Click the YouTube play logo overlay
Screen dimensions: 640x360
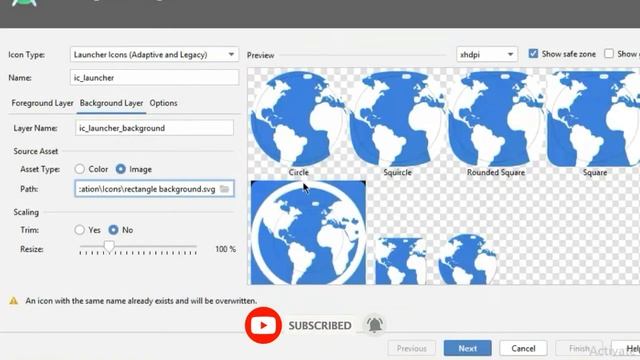pyautogui.click(x=263, y=325)
